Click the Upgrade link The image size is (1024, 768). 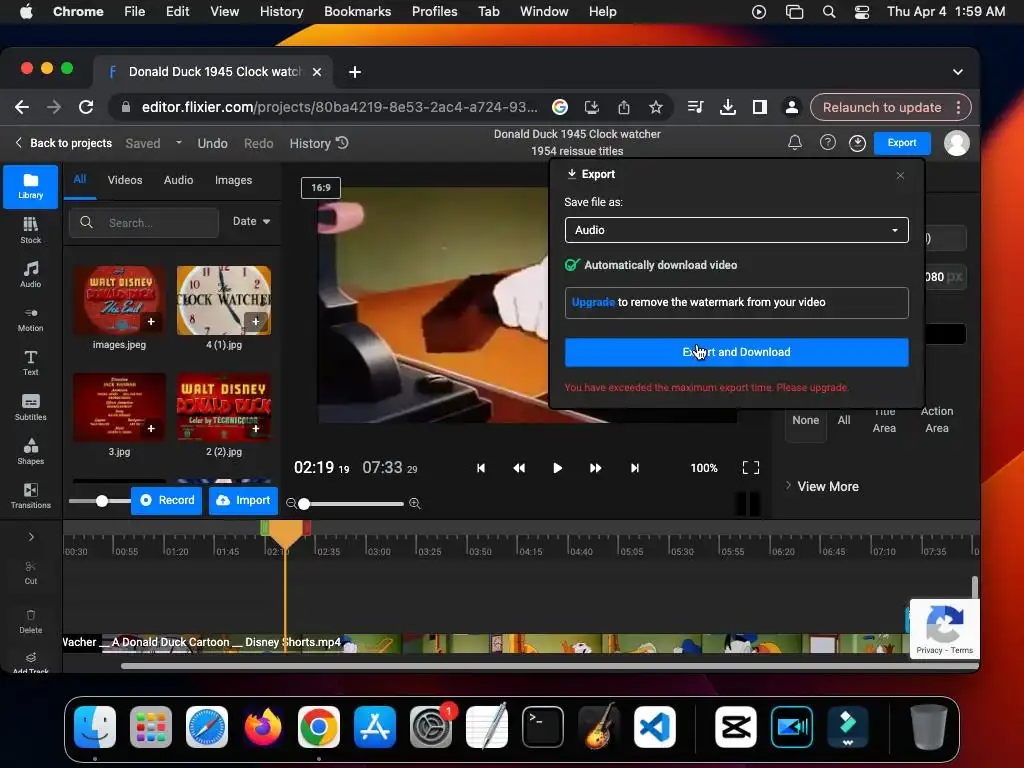click(593, 302)
